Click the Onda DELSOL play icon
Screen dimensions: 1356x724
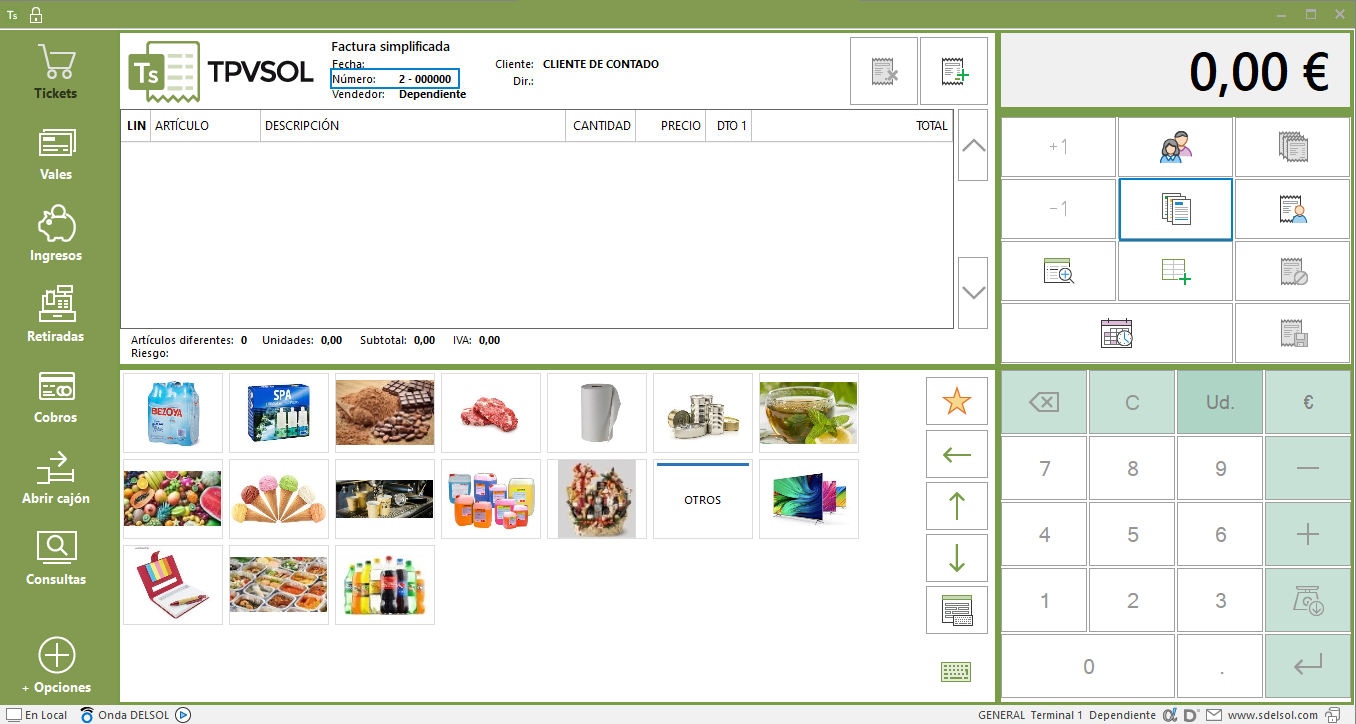183,715
